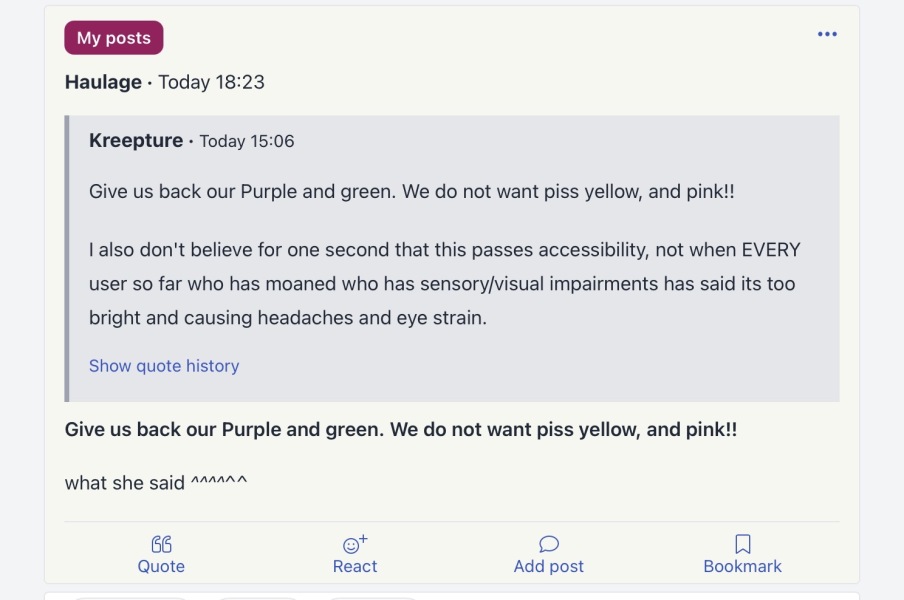
Task: Click the quotation-marks Quote icon
Action: (x=161, y=544)
